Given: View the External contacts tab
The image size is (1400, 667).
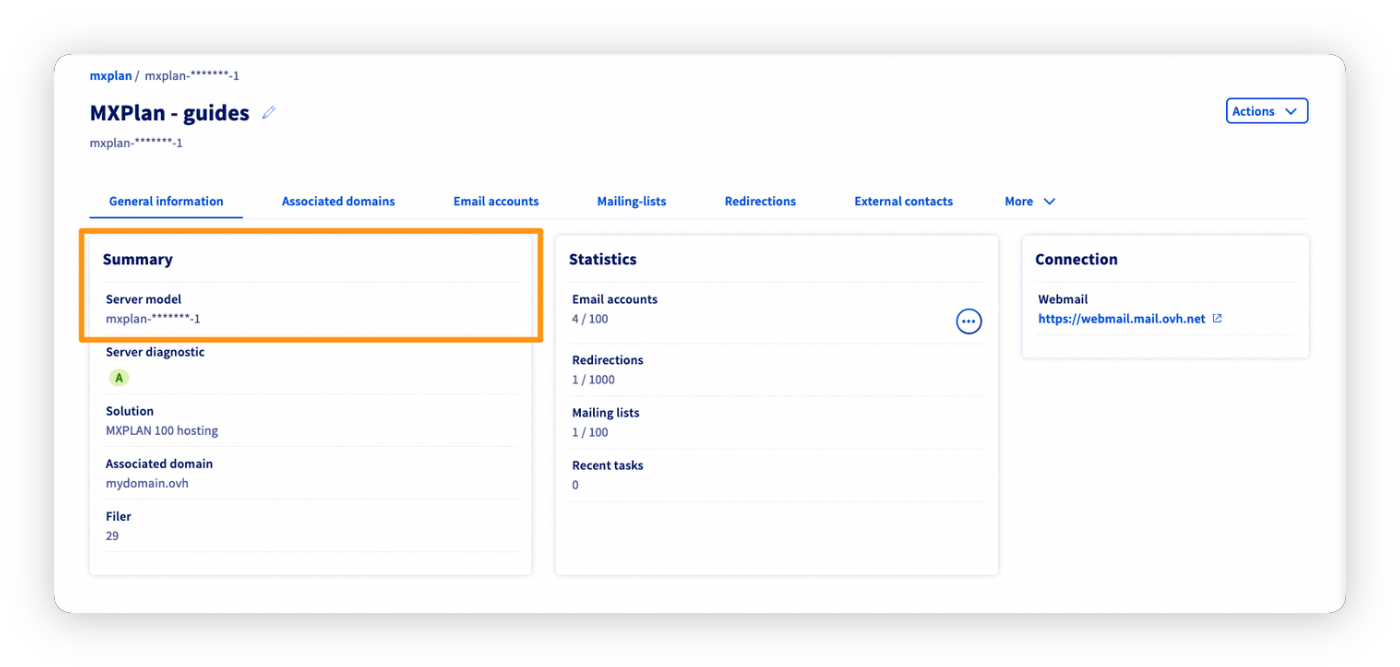Looking at the screenshot, I should [903, 201].
